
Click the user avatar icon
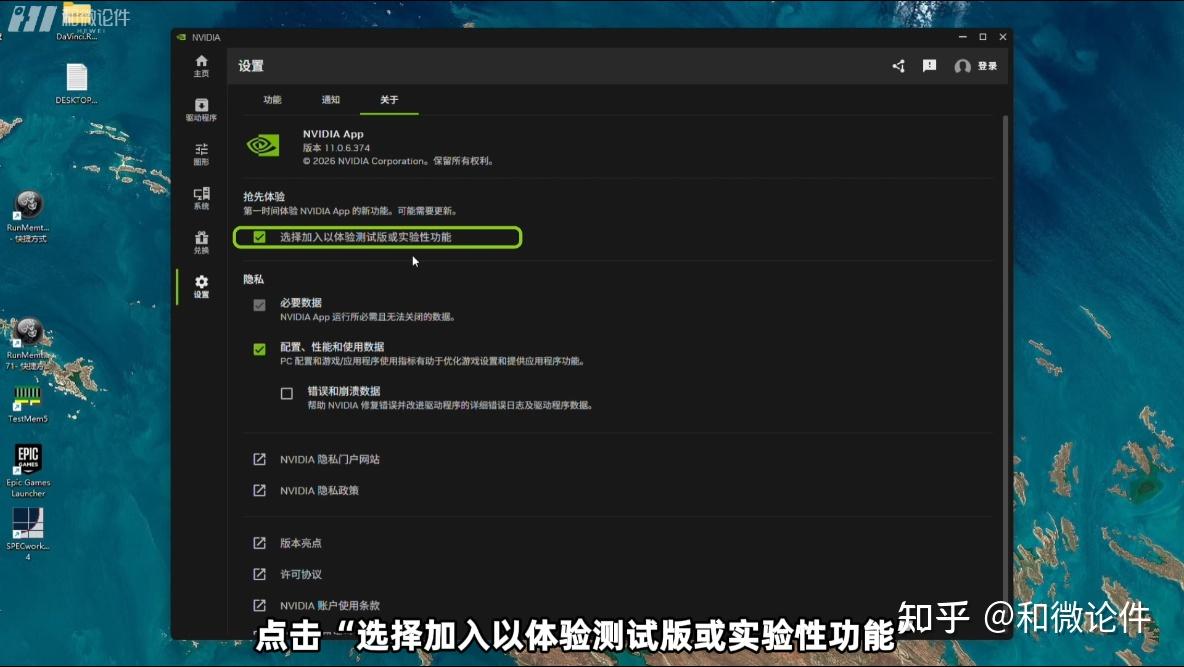click(962, 66)
